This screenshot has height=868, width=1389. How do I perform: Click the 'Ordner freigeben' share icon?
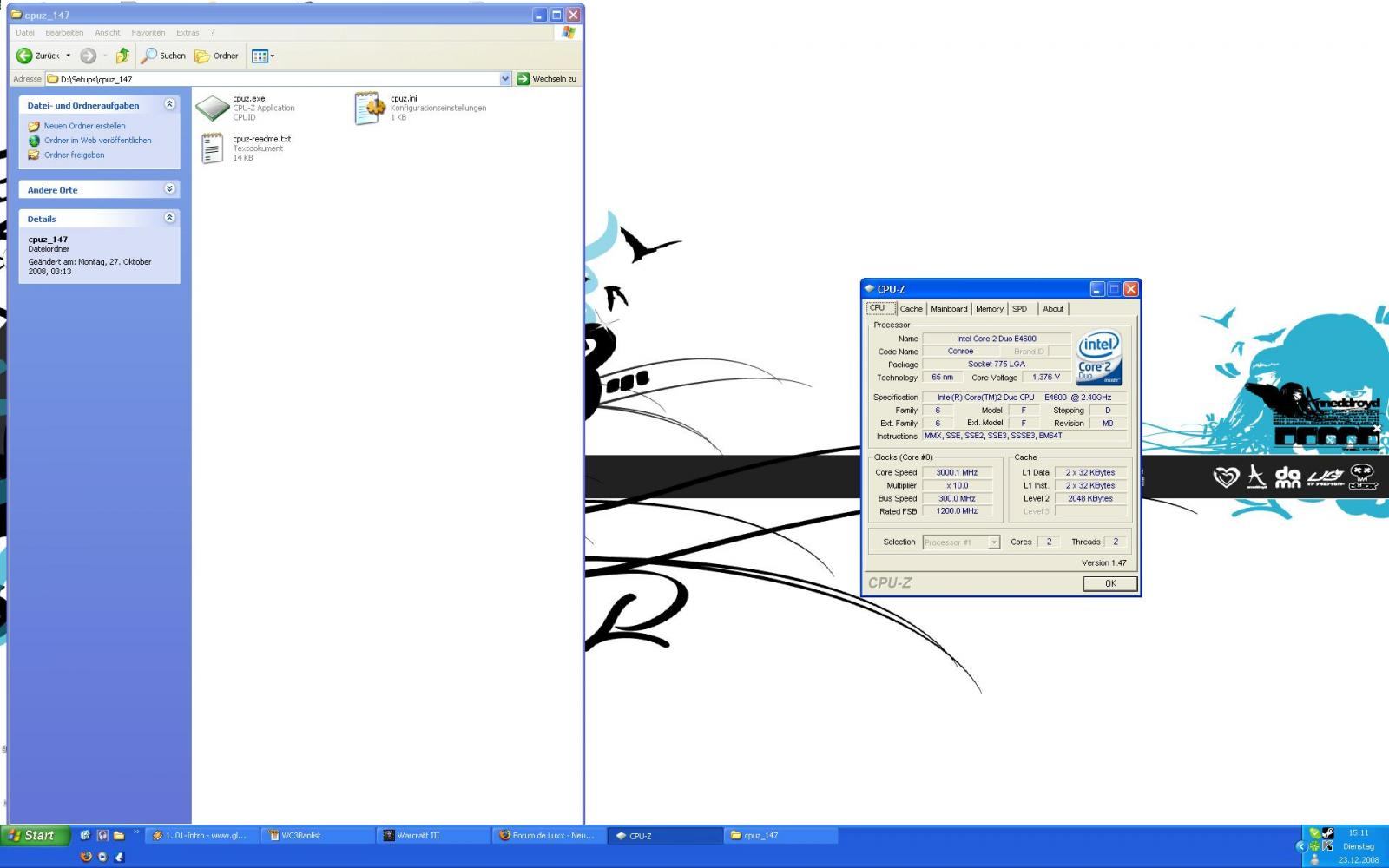pos(34,155)
